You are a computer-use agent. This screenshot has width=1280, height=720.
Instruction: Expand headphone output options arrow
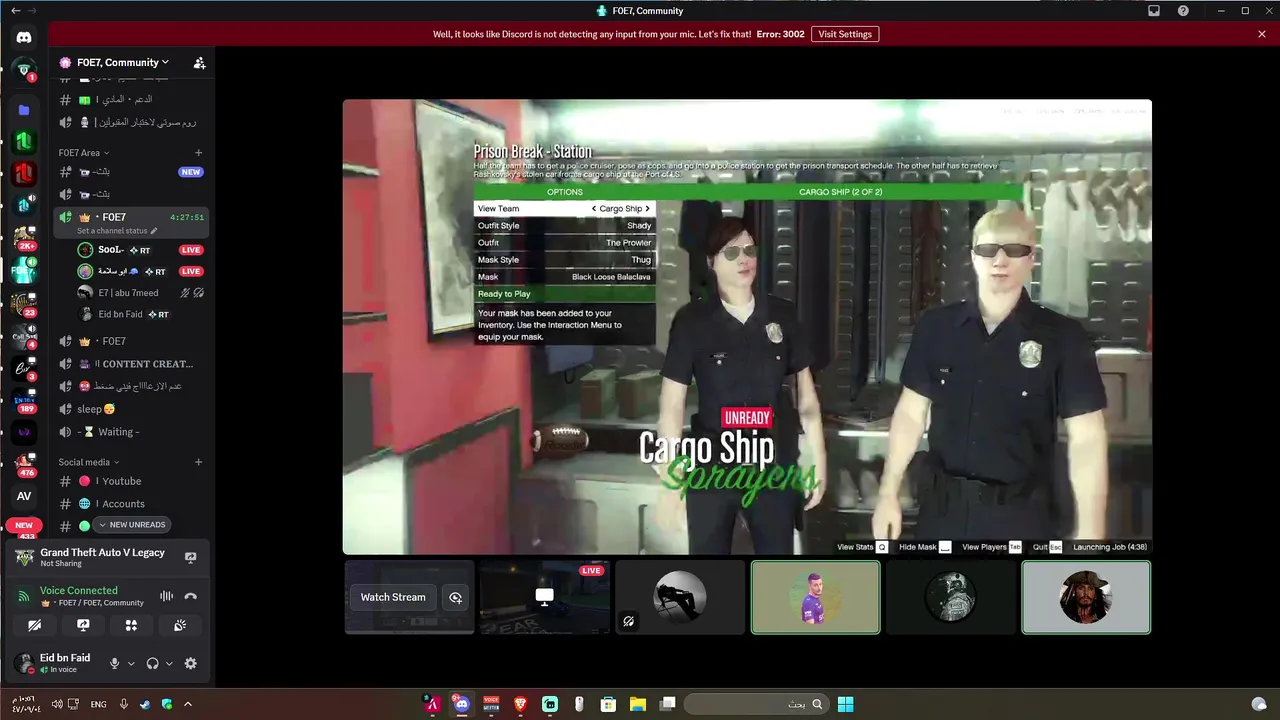tap(168, 663)
